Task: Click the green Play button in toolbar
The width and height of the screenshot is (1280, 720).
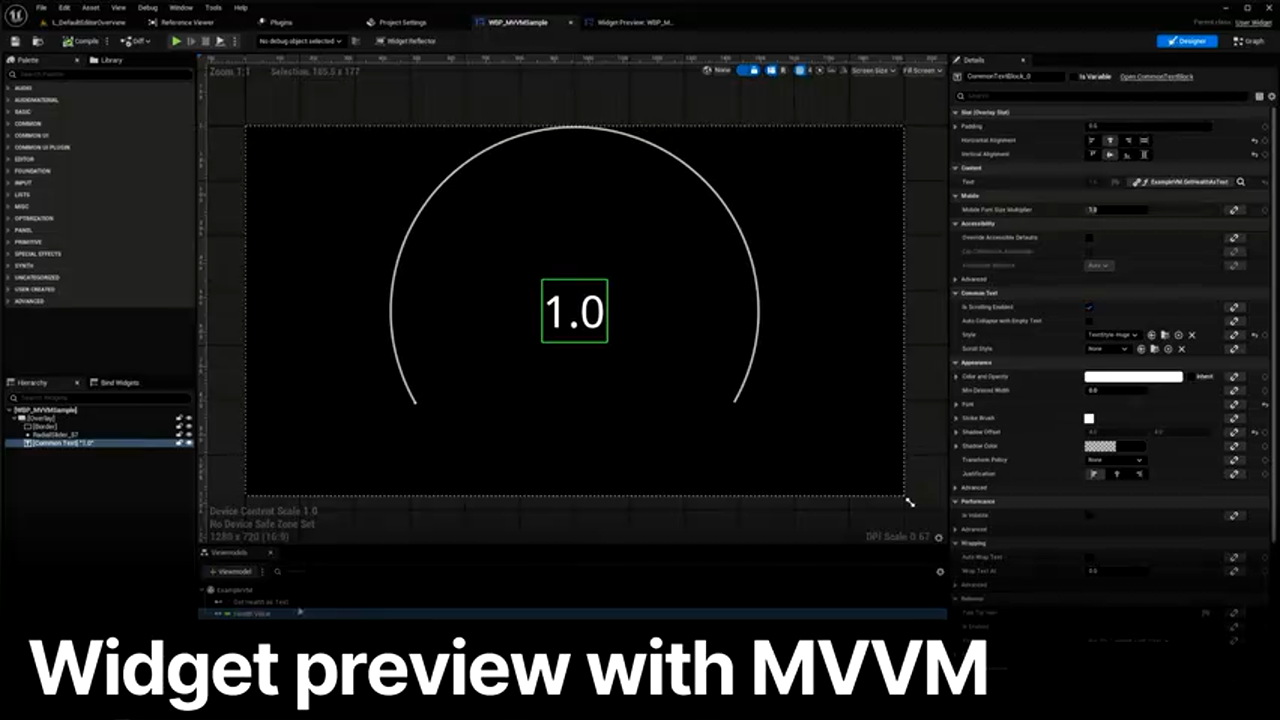Action: (176, 41)
